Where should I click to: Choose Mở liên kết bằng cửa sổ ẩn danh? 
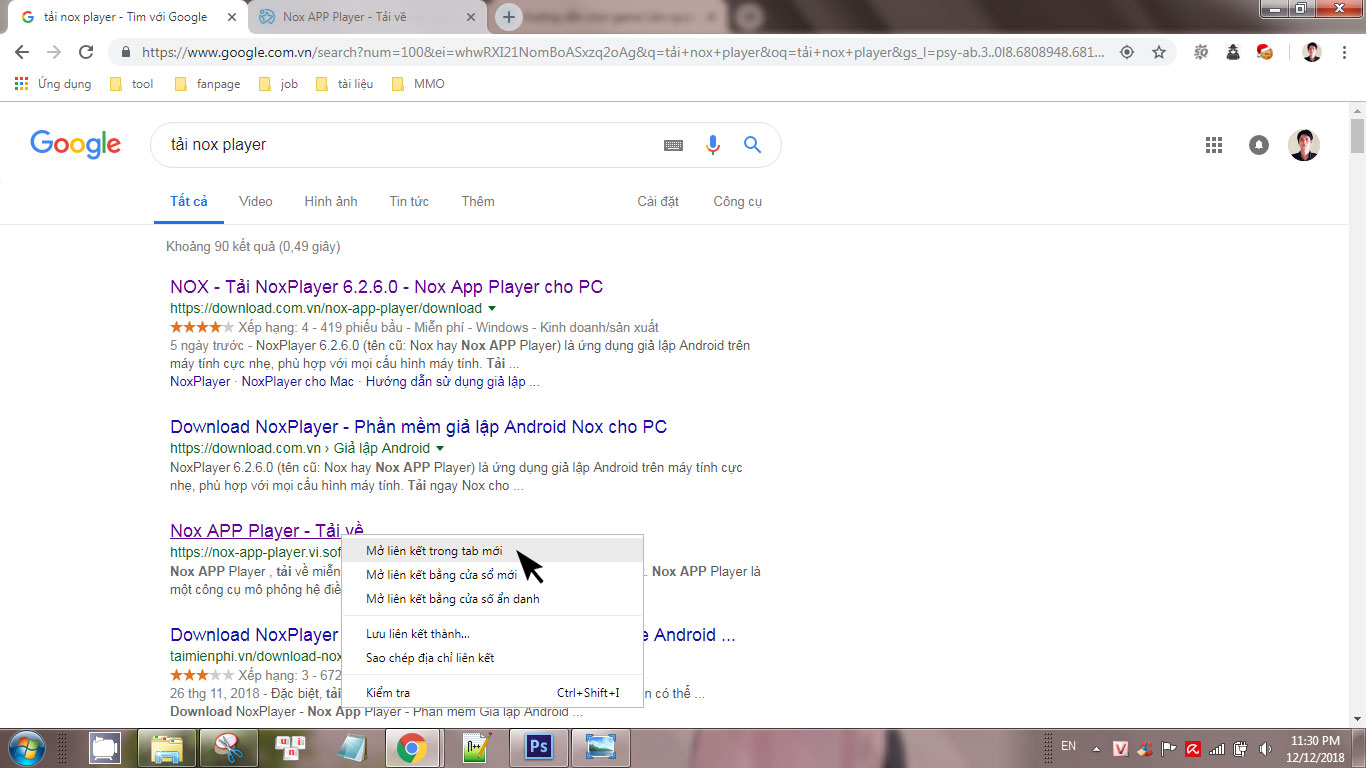pos(492,599)
